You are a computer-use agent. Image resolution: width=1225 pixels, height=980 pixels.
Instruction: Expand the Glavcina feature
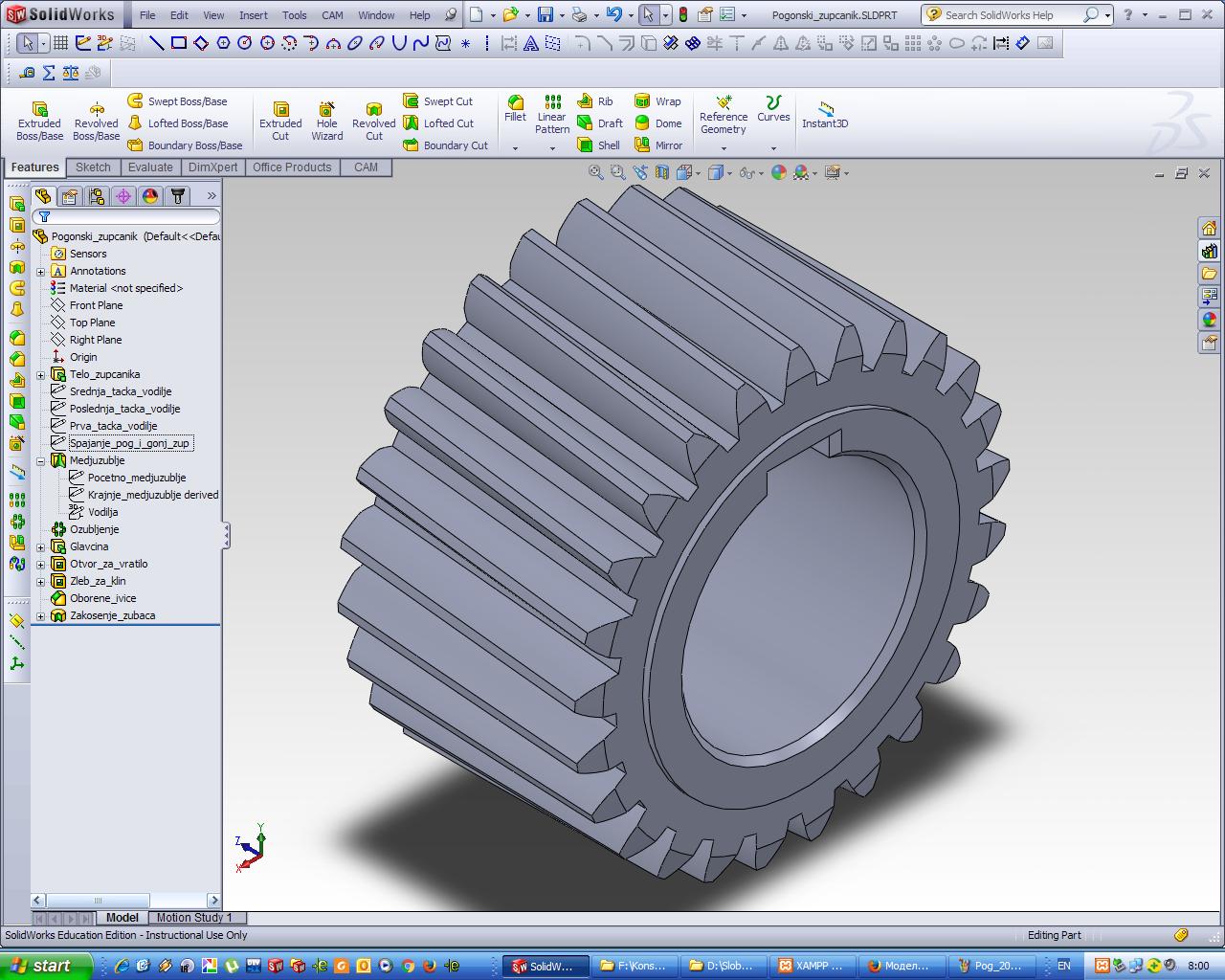click(x=41, y=547)
